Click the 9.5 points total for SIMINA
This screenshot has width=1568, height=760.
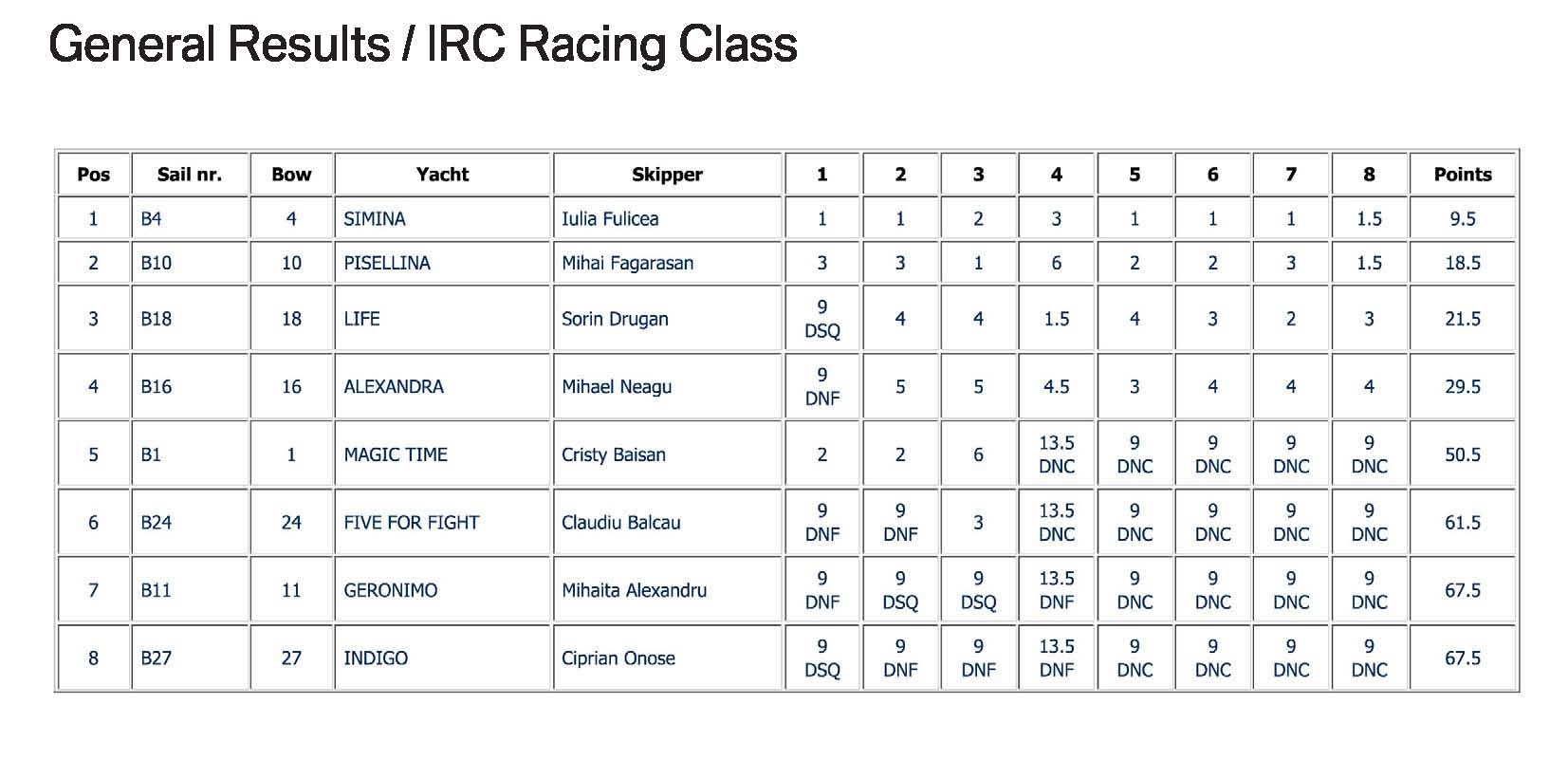(1462, 219)
